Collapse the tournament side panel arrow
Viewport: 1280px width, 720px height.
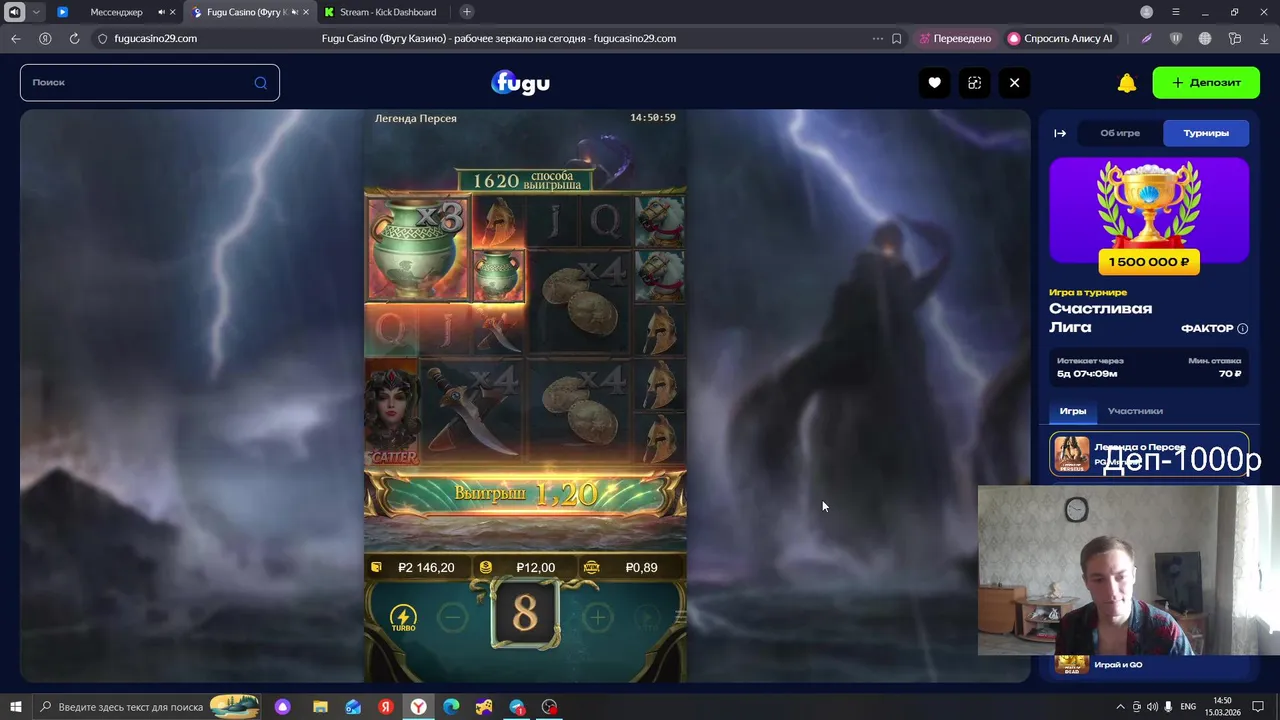(1060, 133)
